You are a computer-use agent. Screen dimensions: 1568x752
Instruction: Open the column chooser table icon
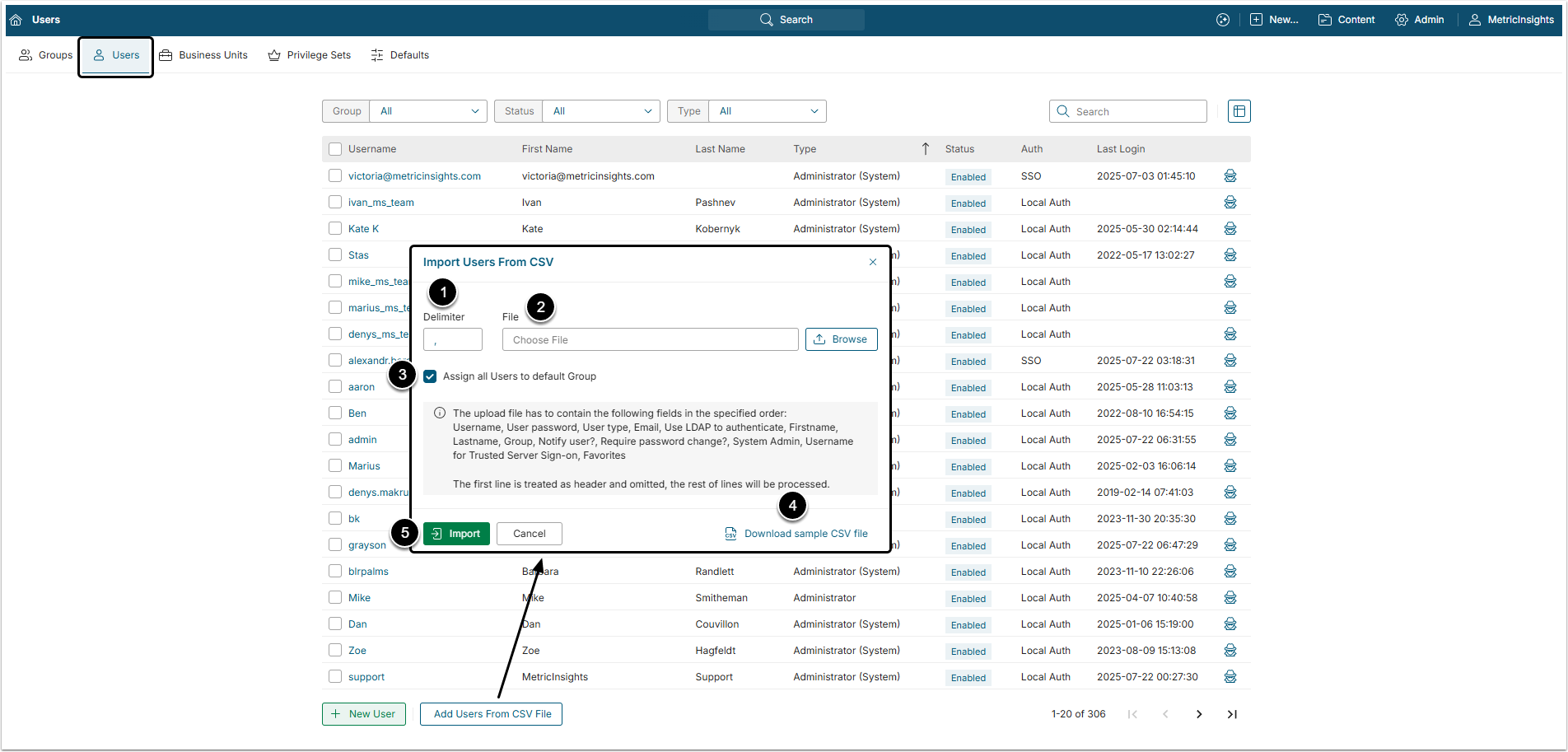1239,111
